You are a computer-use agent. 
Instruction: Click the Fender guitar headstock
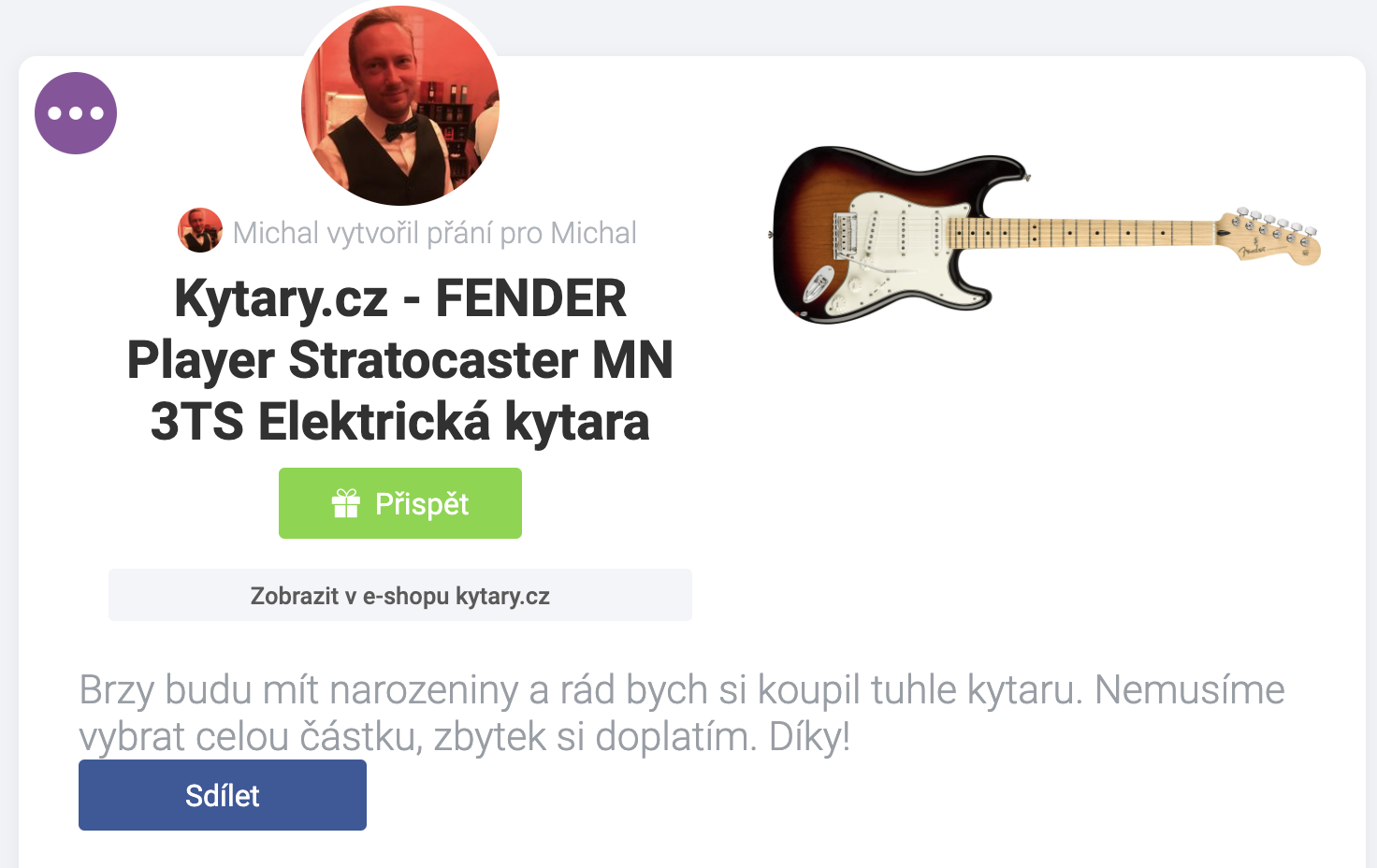(1268, 235)
